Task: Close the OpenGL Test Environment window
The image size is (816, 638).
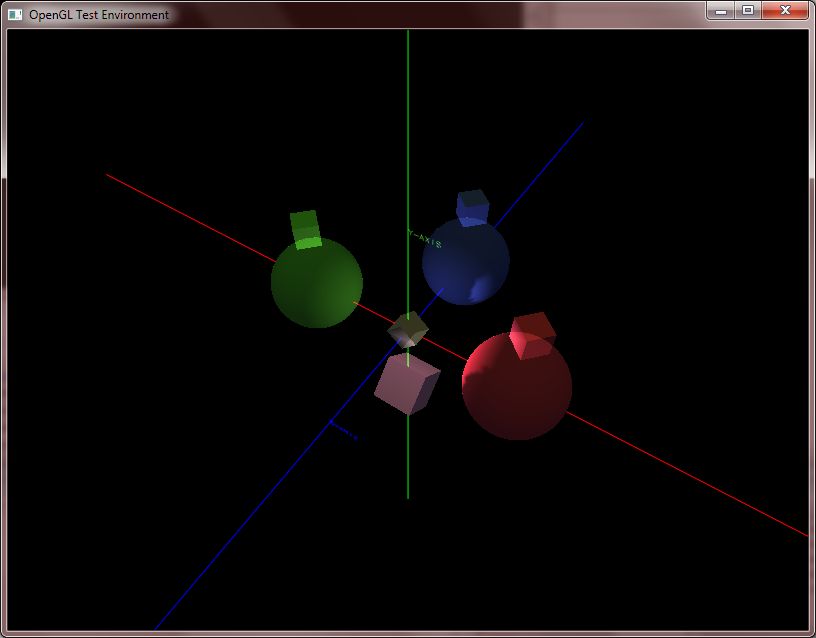Action: pos(784,11)
